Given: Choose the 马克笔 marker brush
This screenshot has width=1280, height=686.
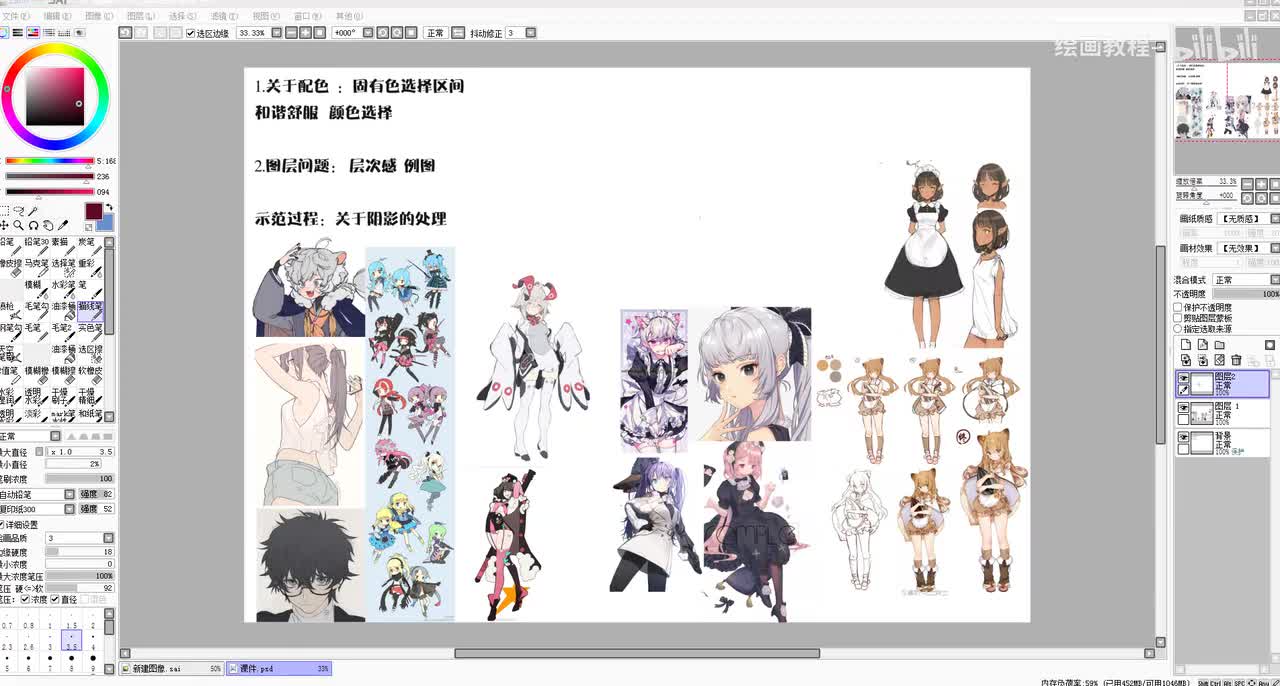Looking at the screenshot, I should [x=36, y=268].
